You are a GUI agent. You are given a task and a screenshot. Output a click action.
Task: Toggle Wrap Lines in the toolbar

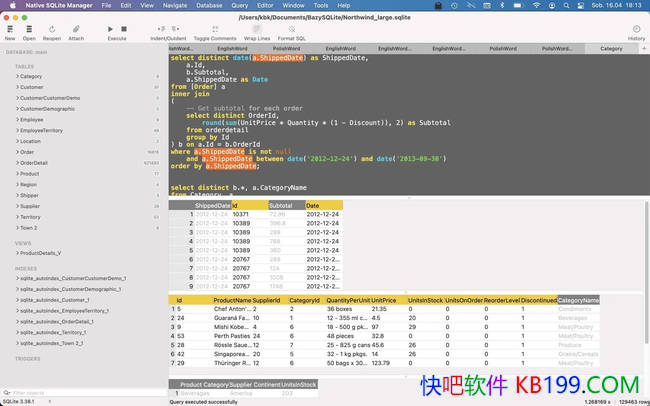coord(257,30)
